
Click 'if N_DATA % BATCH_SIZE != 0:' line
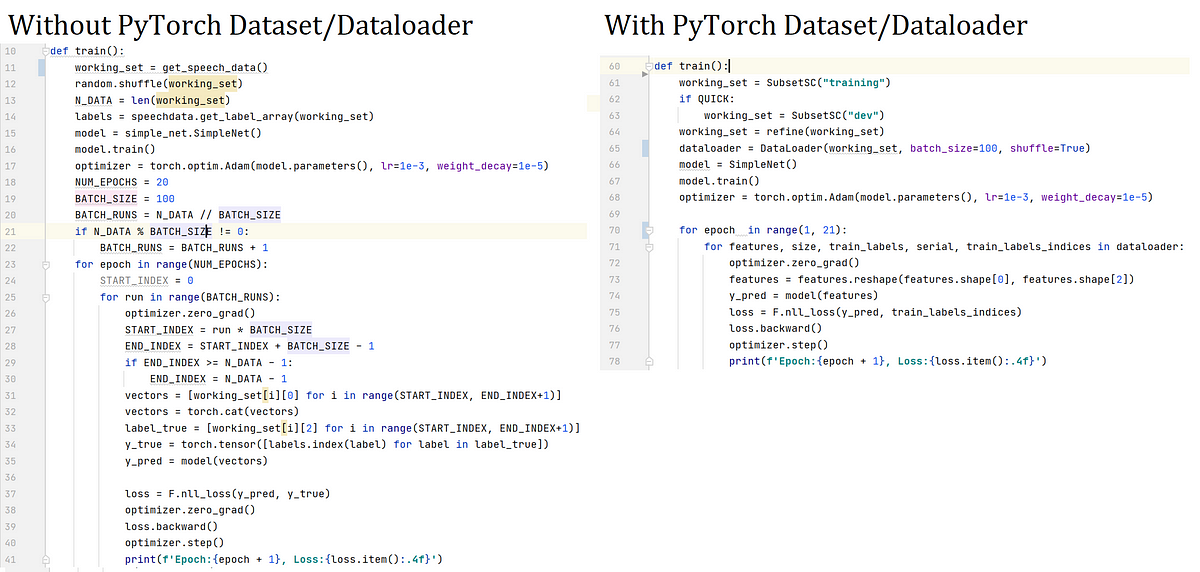[x=162, y=231]
